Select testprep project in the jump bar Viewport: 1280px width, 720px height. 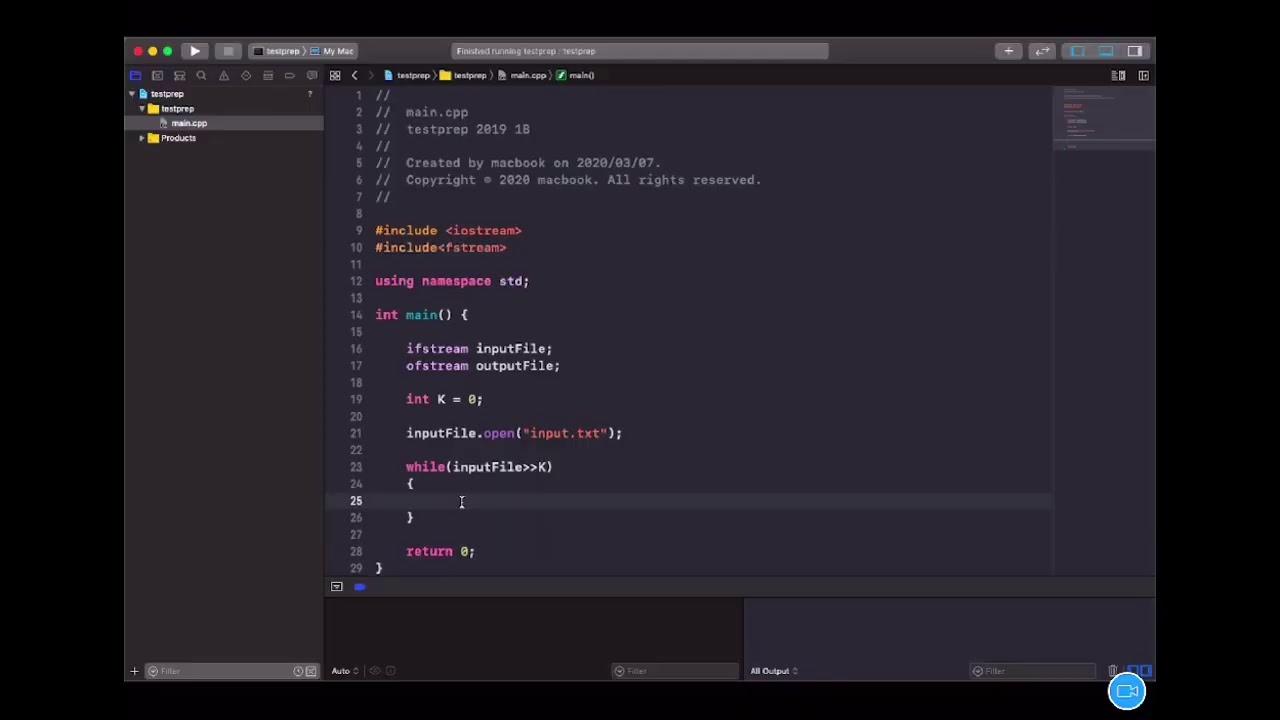[407, 75]
